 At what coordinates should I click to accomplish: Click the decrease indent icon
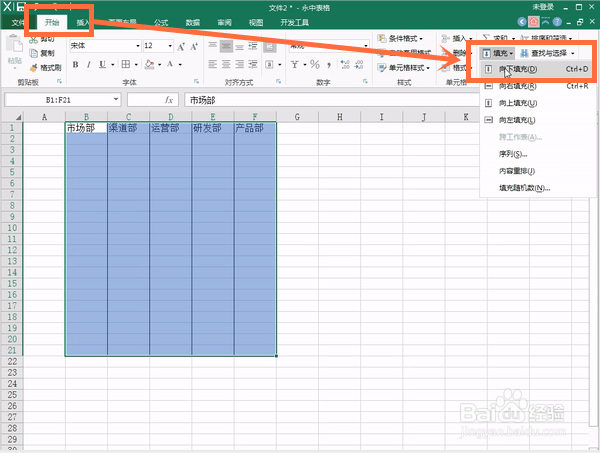click(x=253, y=46)
